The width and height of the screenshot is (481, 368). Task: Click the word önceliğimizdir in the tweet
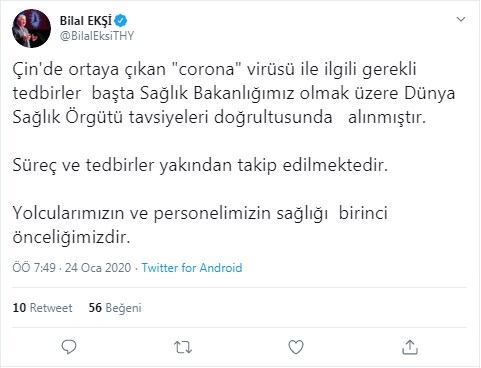tap(71, 237)
